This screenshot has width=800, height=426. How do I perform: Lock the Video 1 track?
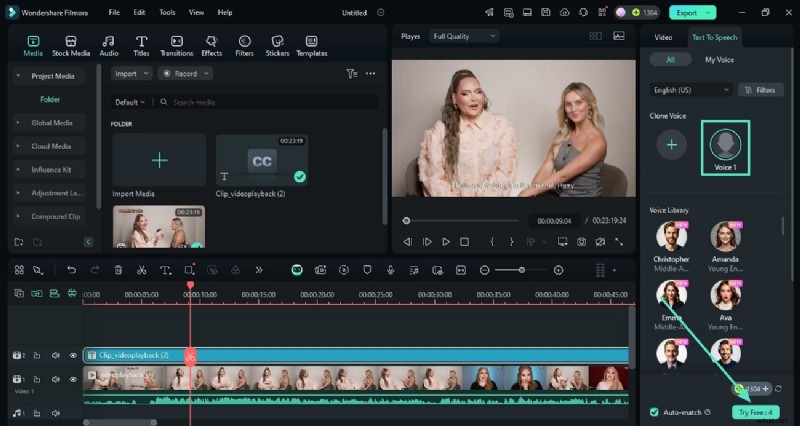(x=37, y=380)
